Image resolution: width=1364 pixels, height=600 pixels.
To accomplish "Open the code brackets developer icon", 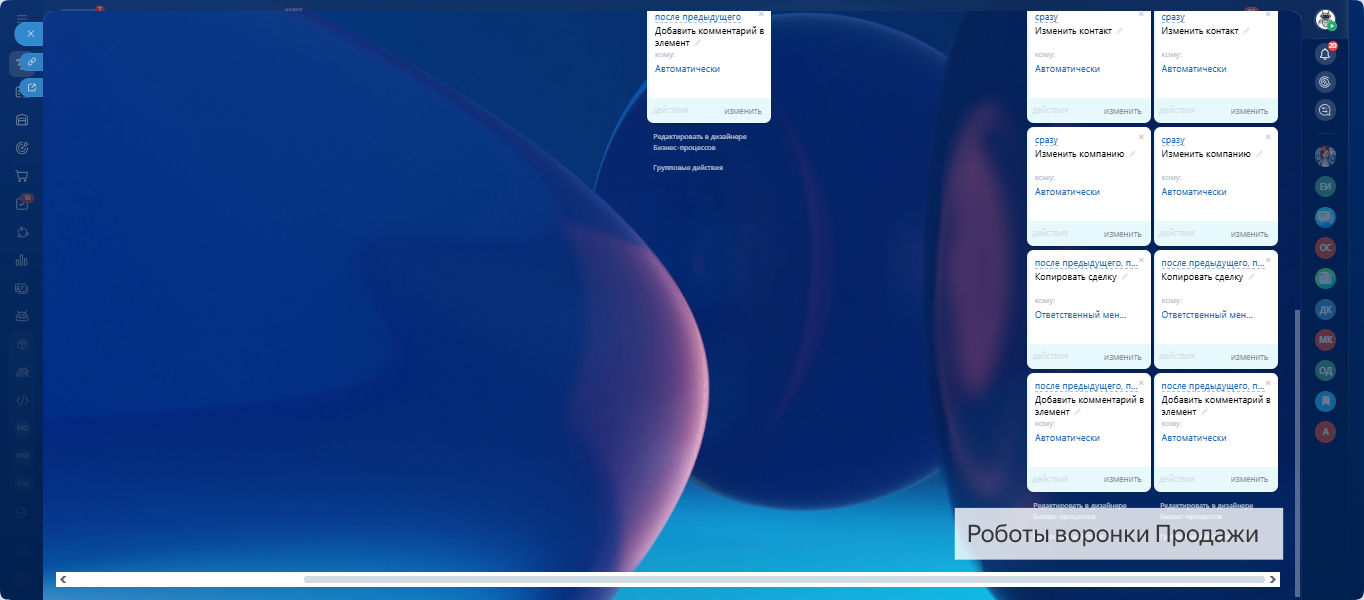I will tap(22, 400).
